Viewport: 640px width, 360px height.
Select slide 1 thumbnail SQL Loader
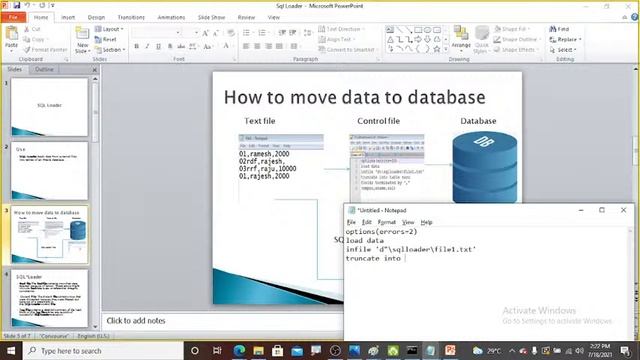[x=49, y=107]
